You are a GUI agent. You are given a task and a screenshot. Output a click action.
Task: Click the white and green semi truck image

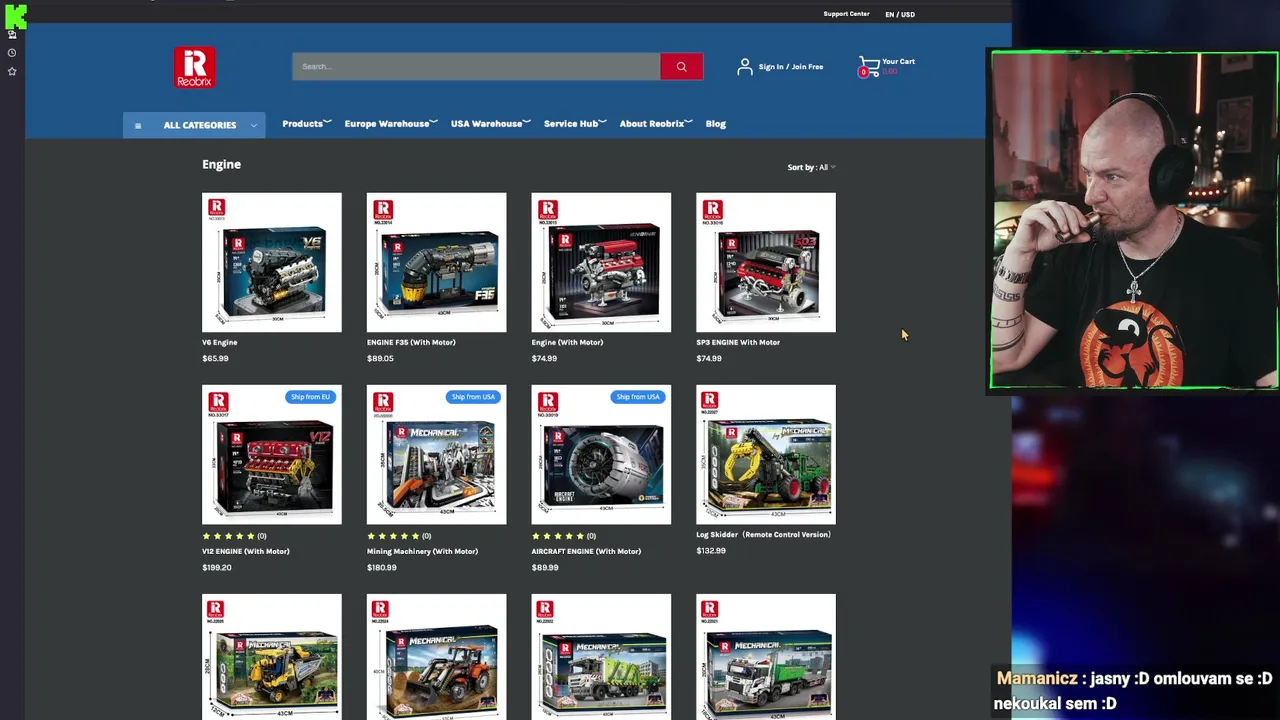766,657
